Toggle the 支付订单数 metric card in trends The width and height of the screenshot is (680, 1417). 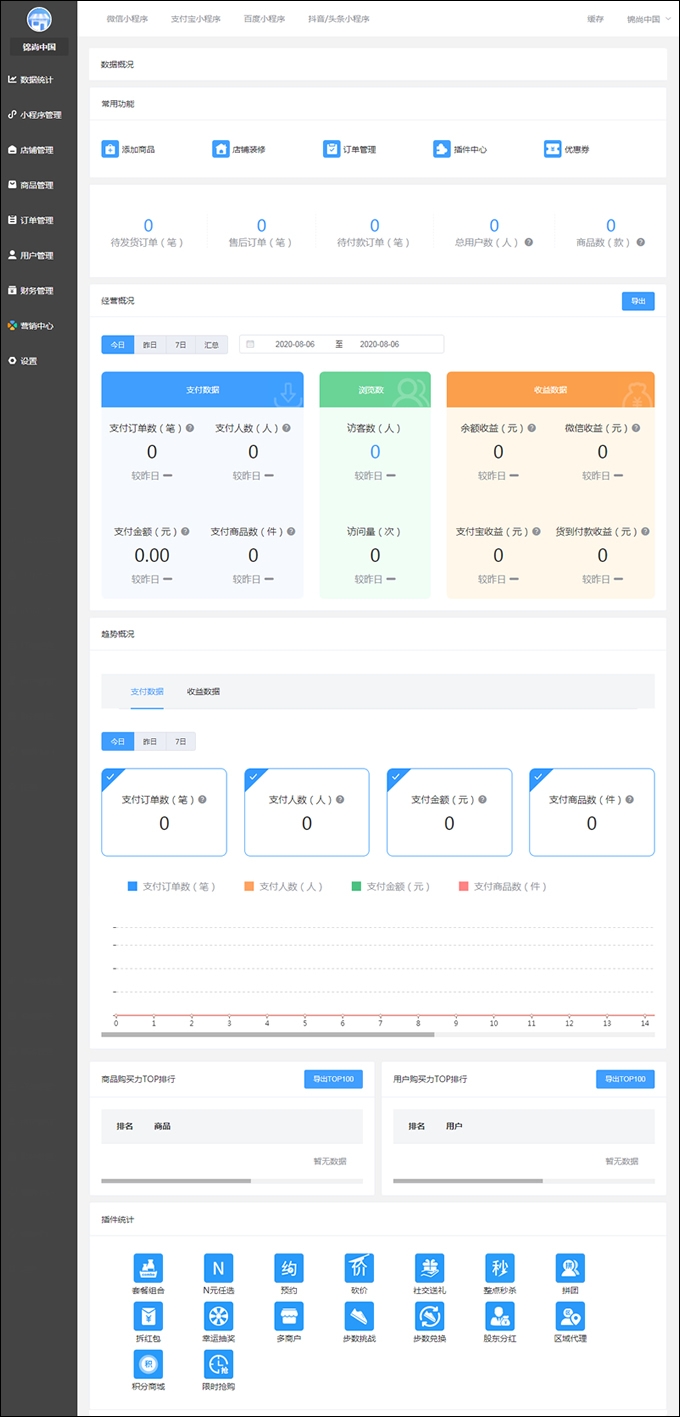[x=164, y=812]
